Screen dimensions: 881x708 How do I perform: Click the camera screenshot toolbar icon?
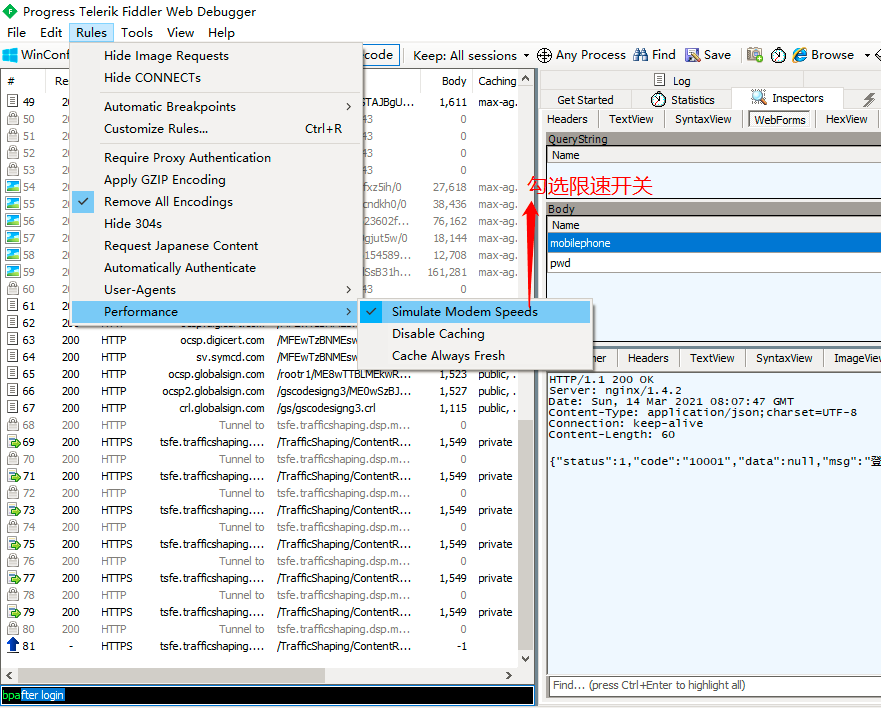[755, 55]
